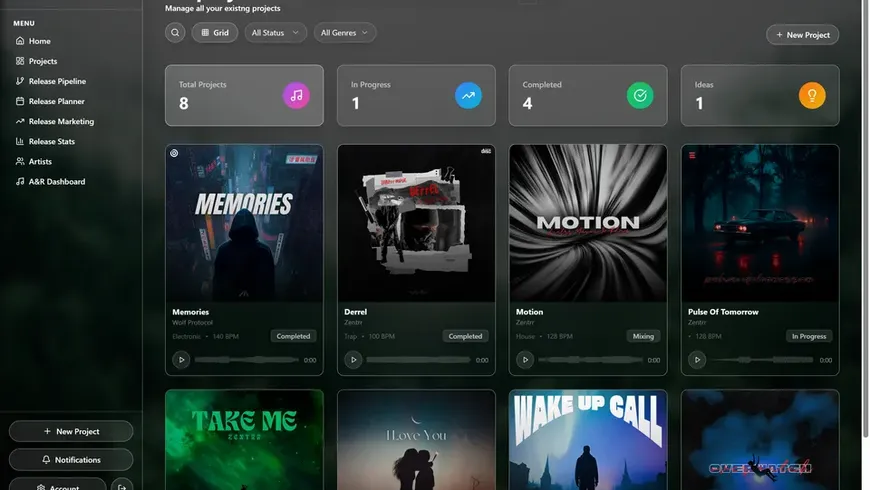This screenshot has width=870, height=490.
Task: Click the 'Memories' project title text
Action: tap(190, 312)
